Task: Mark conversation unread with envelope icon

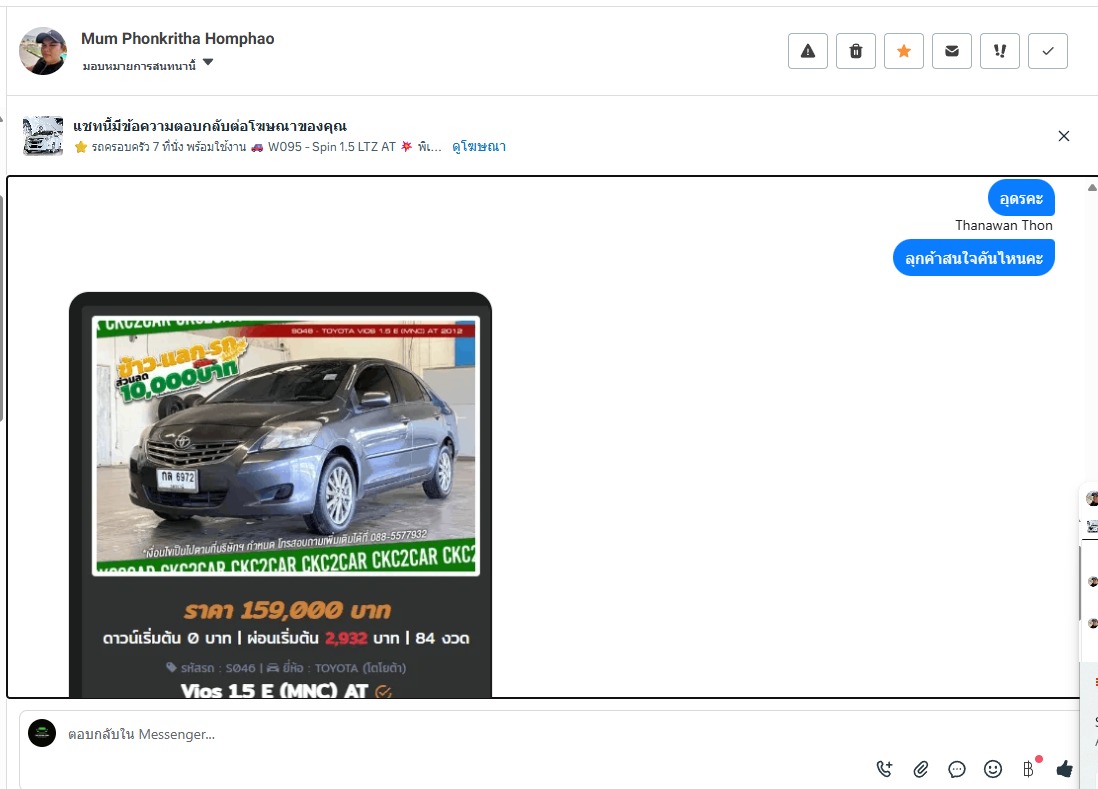Action: coord(952,51)
